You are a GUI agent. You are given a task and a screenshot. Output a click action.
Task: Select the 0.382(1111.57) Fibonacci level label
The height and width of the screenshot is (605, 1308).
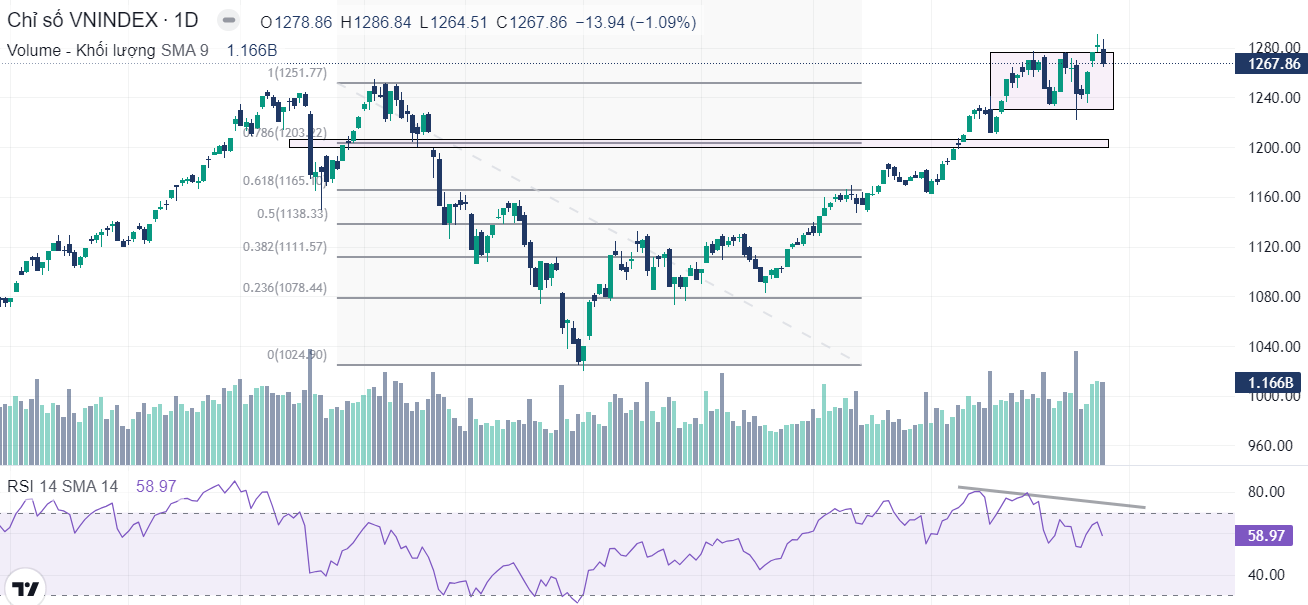point(285,247)
